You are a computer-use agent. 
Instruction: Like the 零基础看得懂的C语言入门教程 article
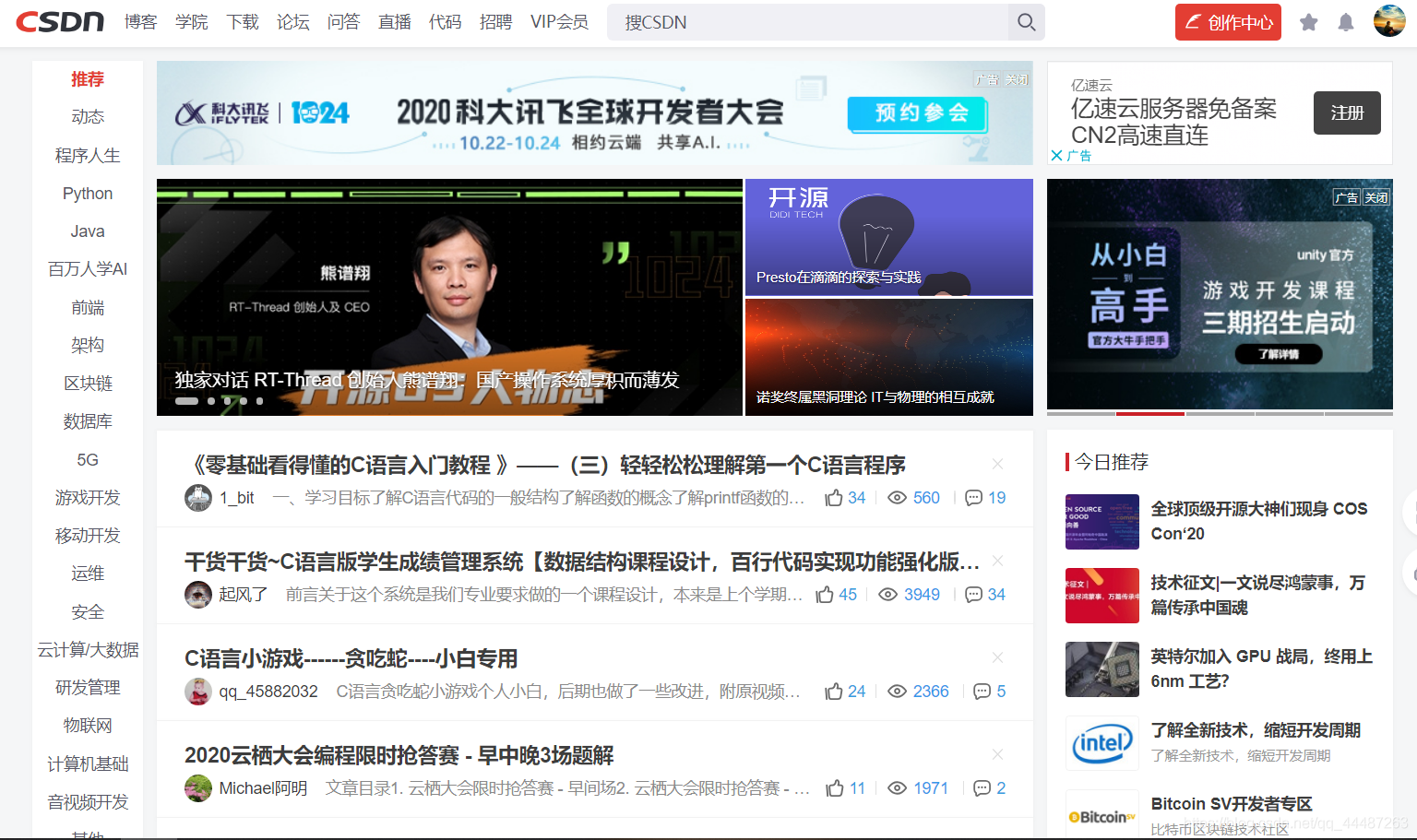[834, 498]
